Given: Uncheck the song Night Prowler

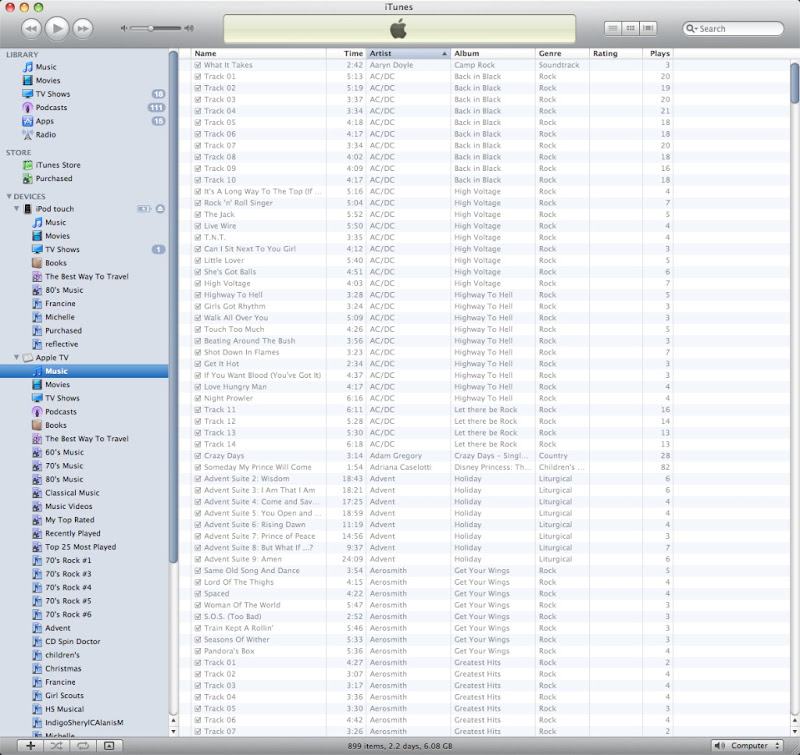Looking at the screenshot, I should (197, 398).
